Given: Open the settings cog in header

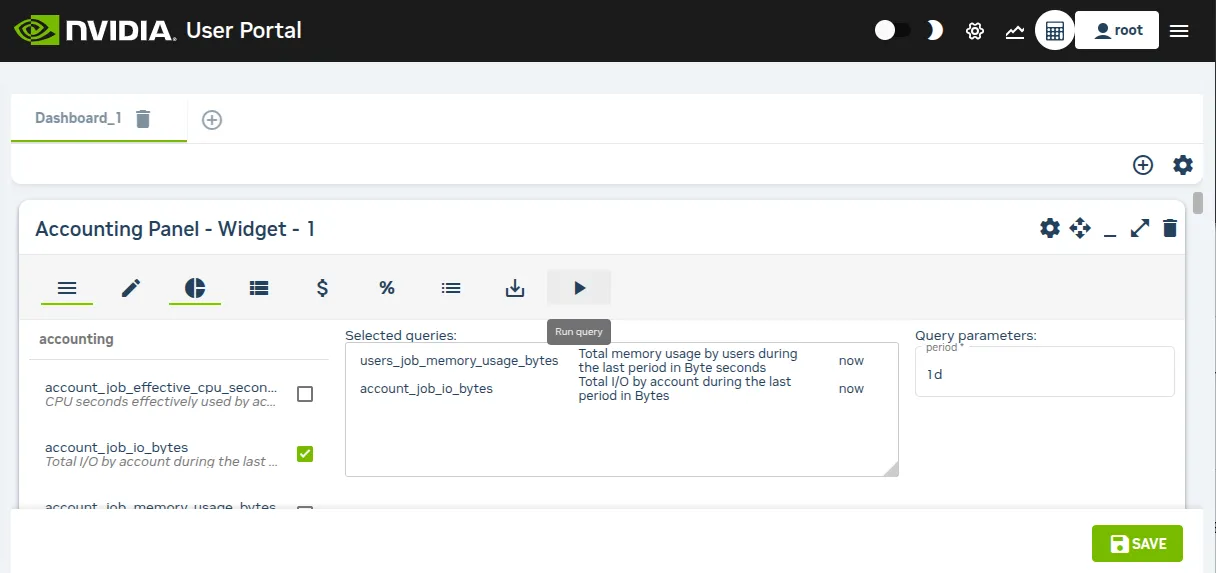Looking at the screenshot, I should 975,31.
